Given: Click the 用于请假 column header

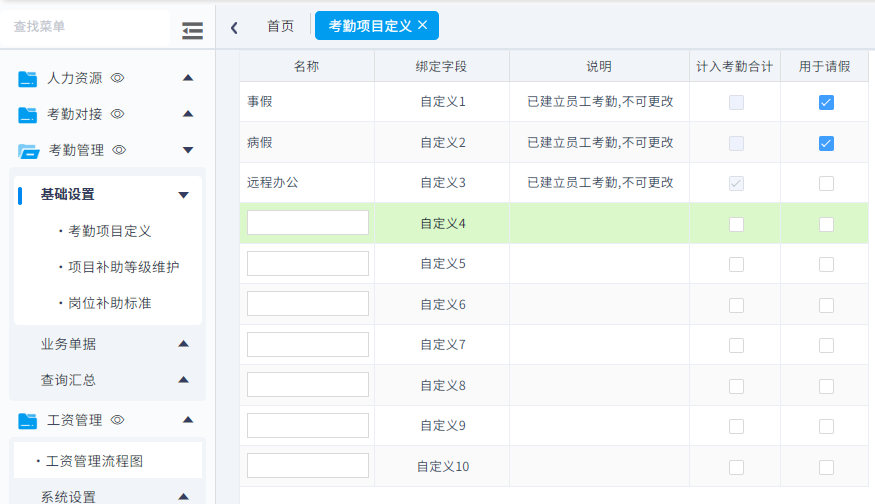Looking at the screenshot, I should [824, 66].
